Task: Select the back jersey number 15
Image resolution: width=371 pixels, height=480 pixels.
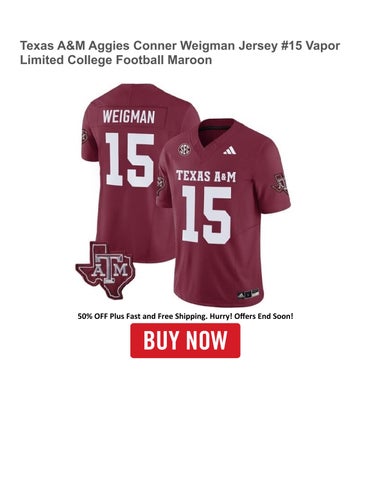Action: pyautogui.click(x=130, y=160)
